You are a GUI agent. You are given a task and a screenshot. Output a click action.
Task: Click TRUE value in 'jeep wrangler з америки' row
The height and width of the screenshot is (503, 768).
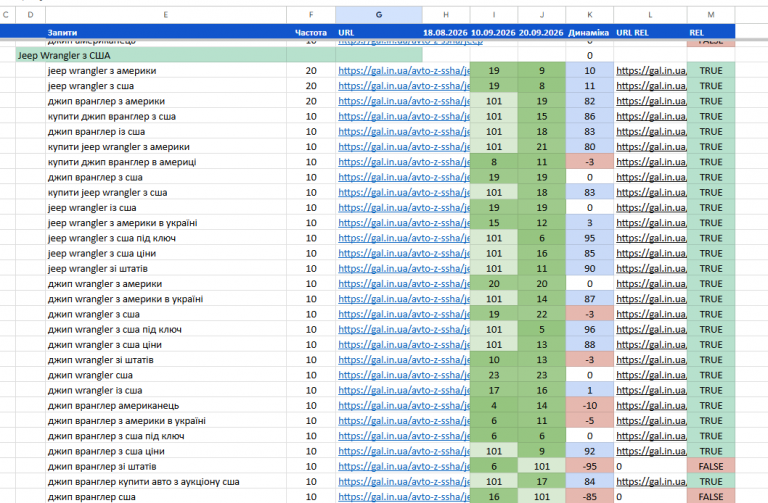(x=711, y=71)
